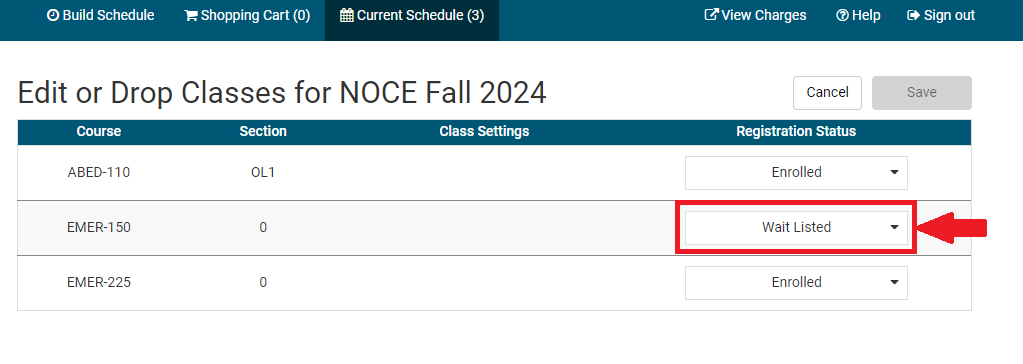
Task: Click the shopping cart icon
Action: coord(191,15)
